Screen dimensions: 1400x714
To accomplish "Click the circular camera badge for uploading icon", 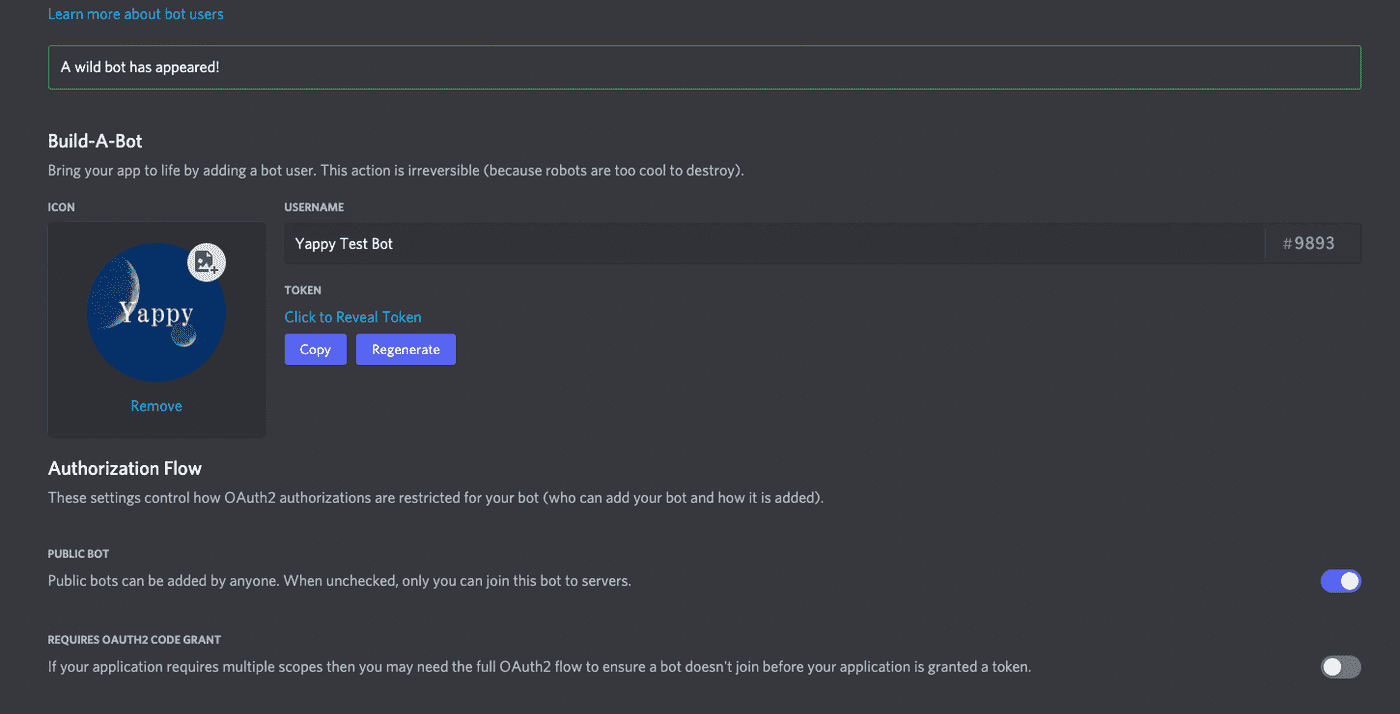I will [206, 261].
